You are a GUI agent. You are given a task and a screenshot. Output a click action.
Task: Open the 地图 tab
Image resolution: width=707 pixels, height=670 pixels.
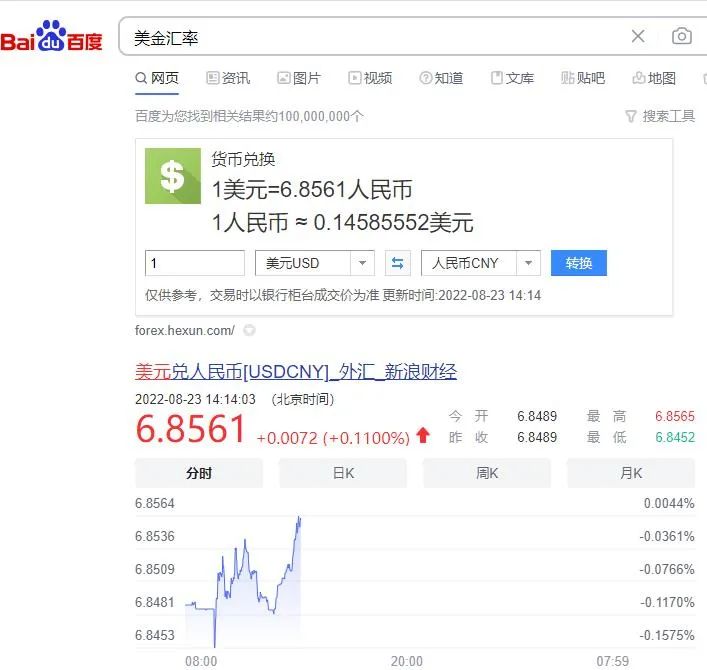point(654,78)
